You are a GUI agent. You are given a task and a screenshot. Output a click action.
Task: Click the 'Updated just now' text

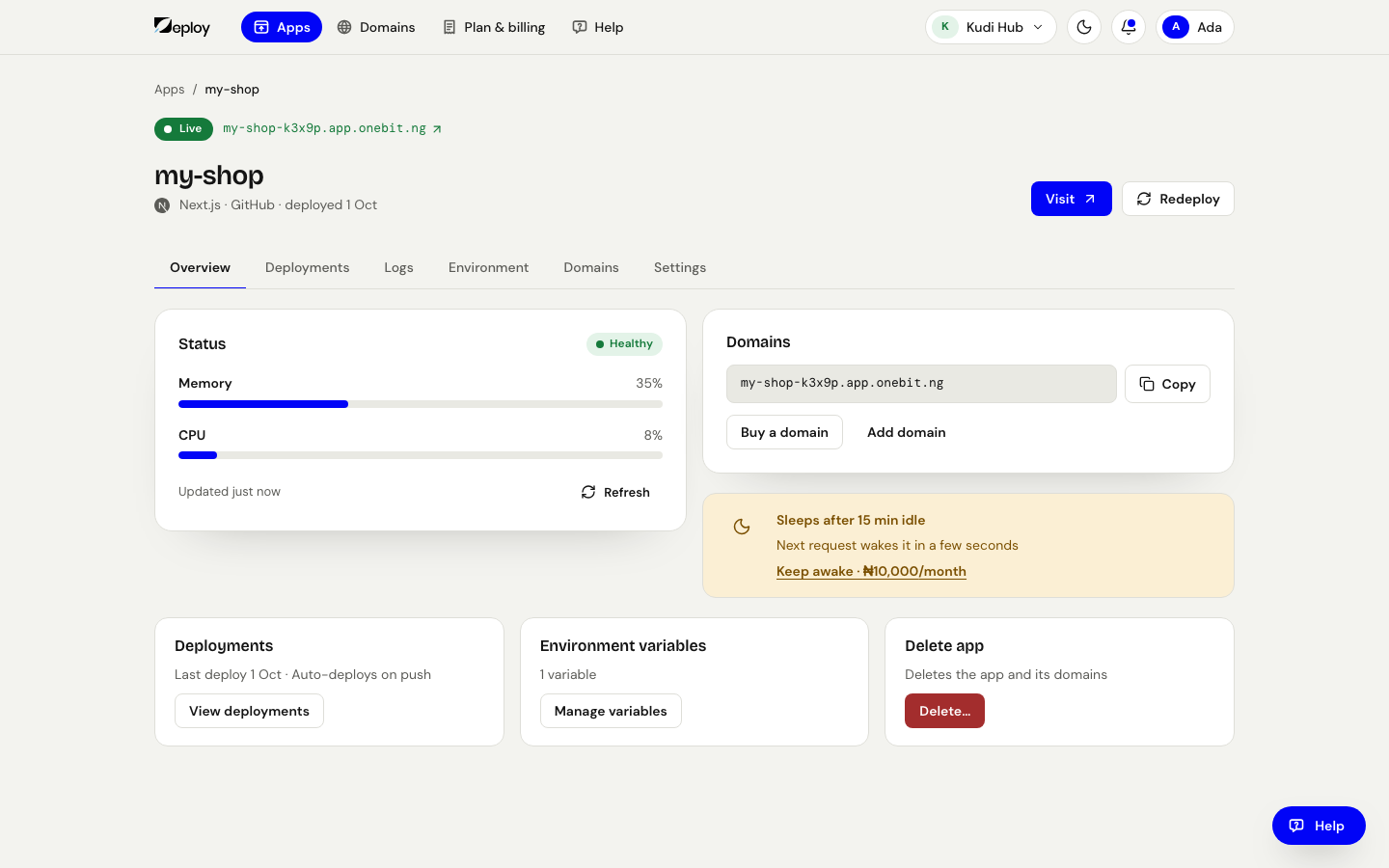pyautogui.click(x=230, y=492)
